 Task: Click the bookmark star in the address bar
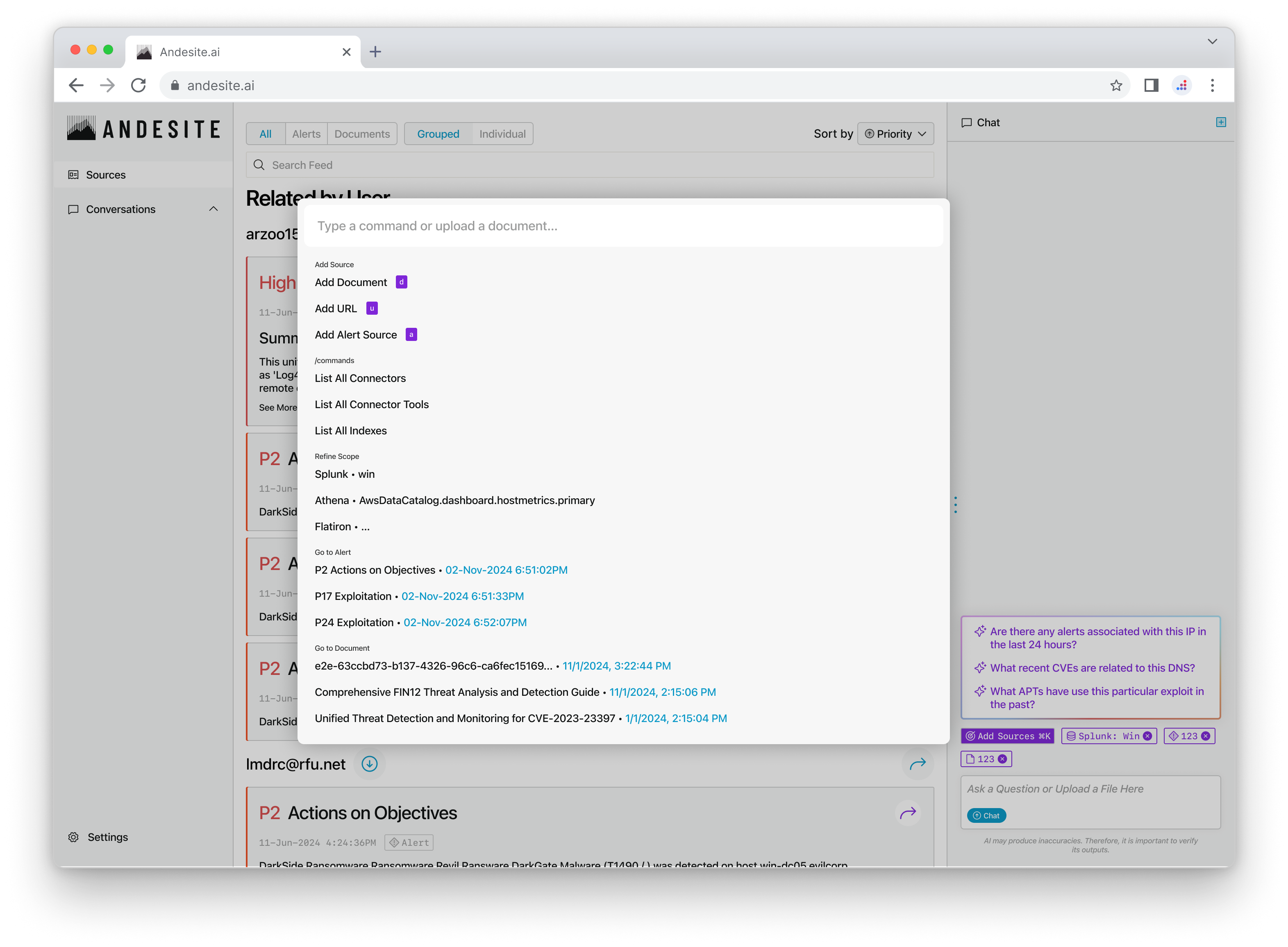click(x=1115, y=85)
